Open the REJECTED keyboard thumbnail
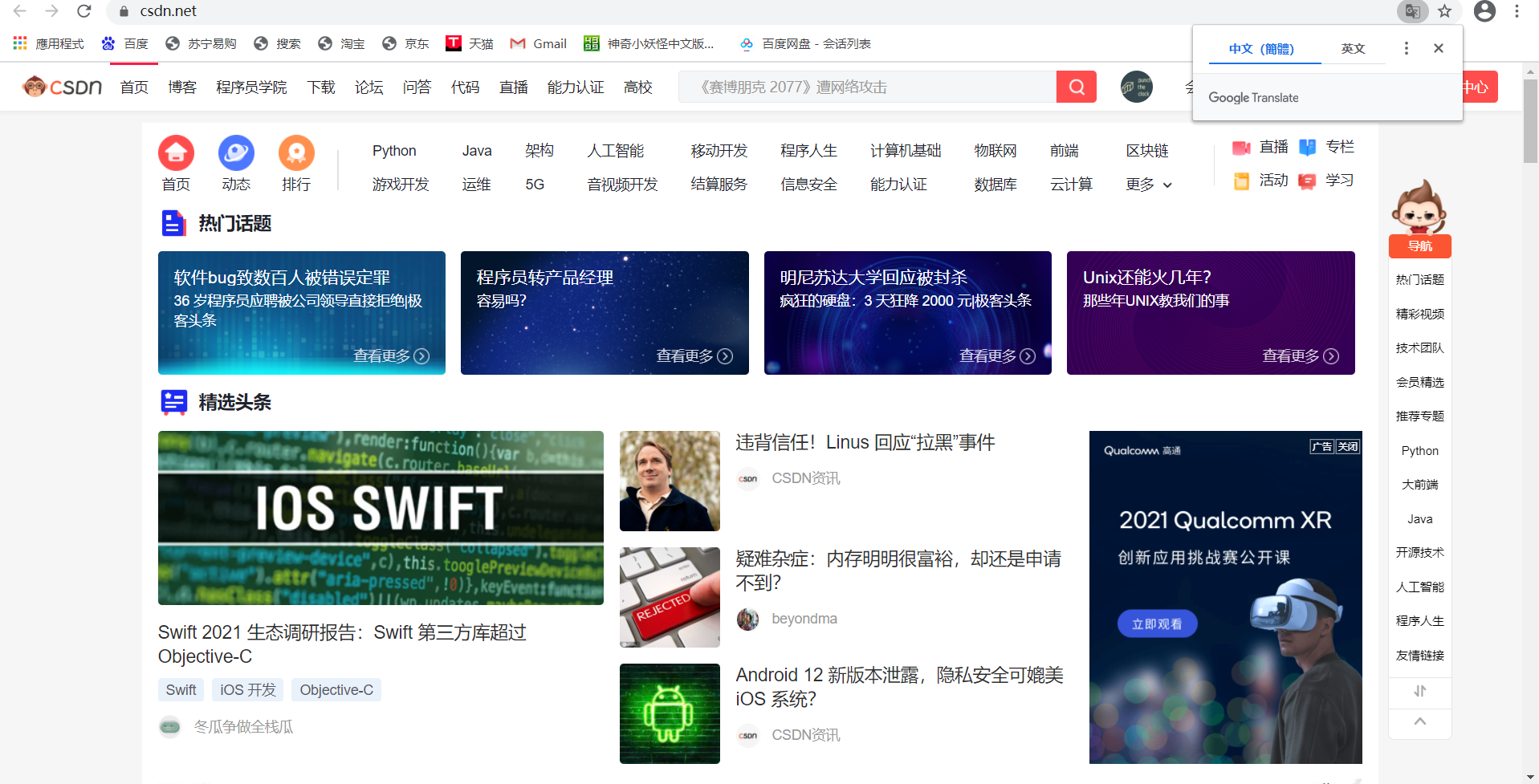The image size is (1539, 784). pyautogui.click(x=670, y=597)
